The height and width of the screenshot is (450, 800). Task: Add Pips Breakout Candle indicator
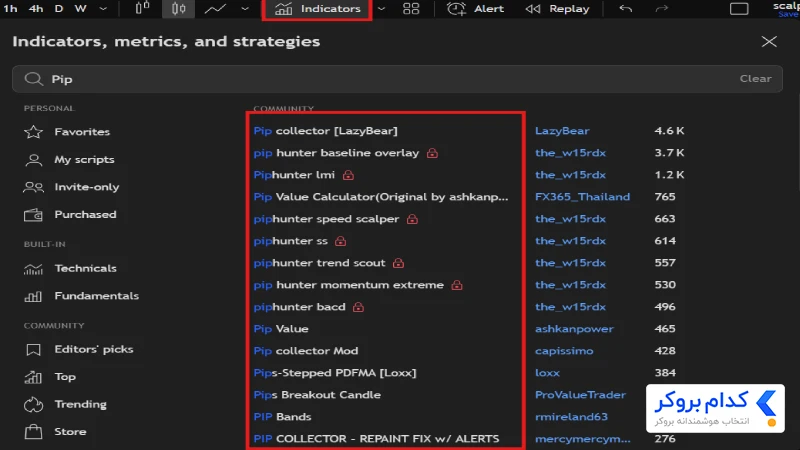[317, 394]
